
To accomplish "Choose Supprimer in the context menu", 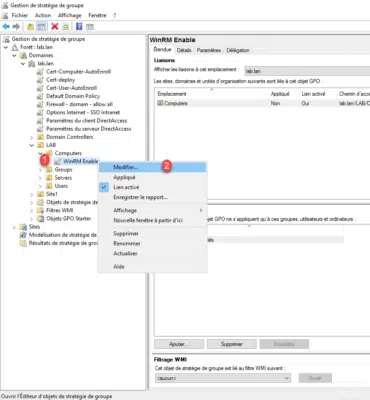I will 153,234.
